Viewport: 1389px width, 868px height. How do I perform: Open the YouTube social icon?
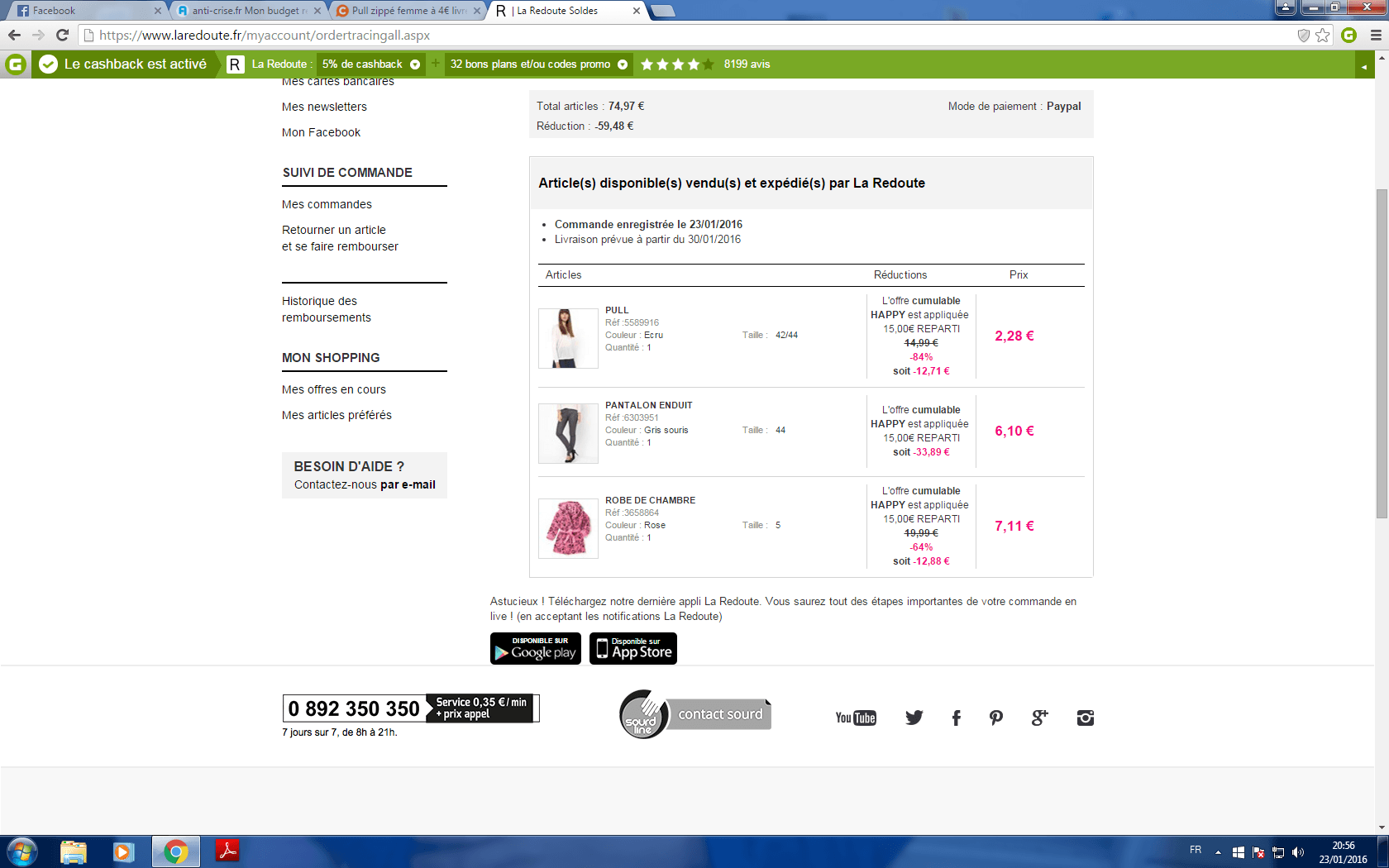point(856,718)
